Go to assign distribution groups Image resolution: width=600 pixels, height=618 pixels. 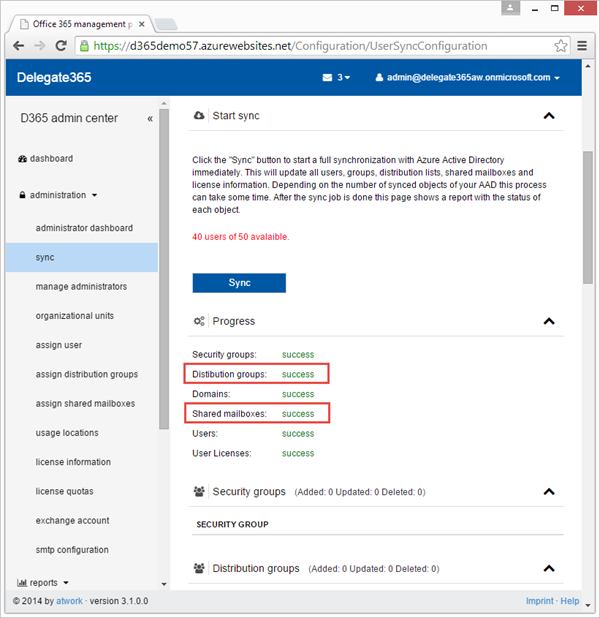pyautogui.click(x=87, y=374)
